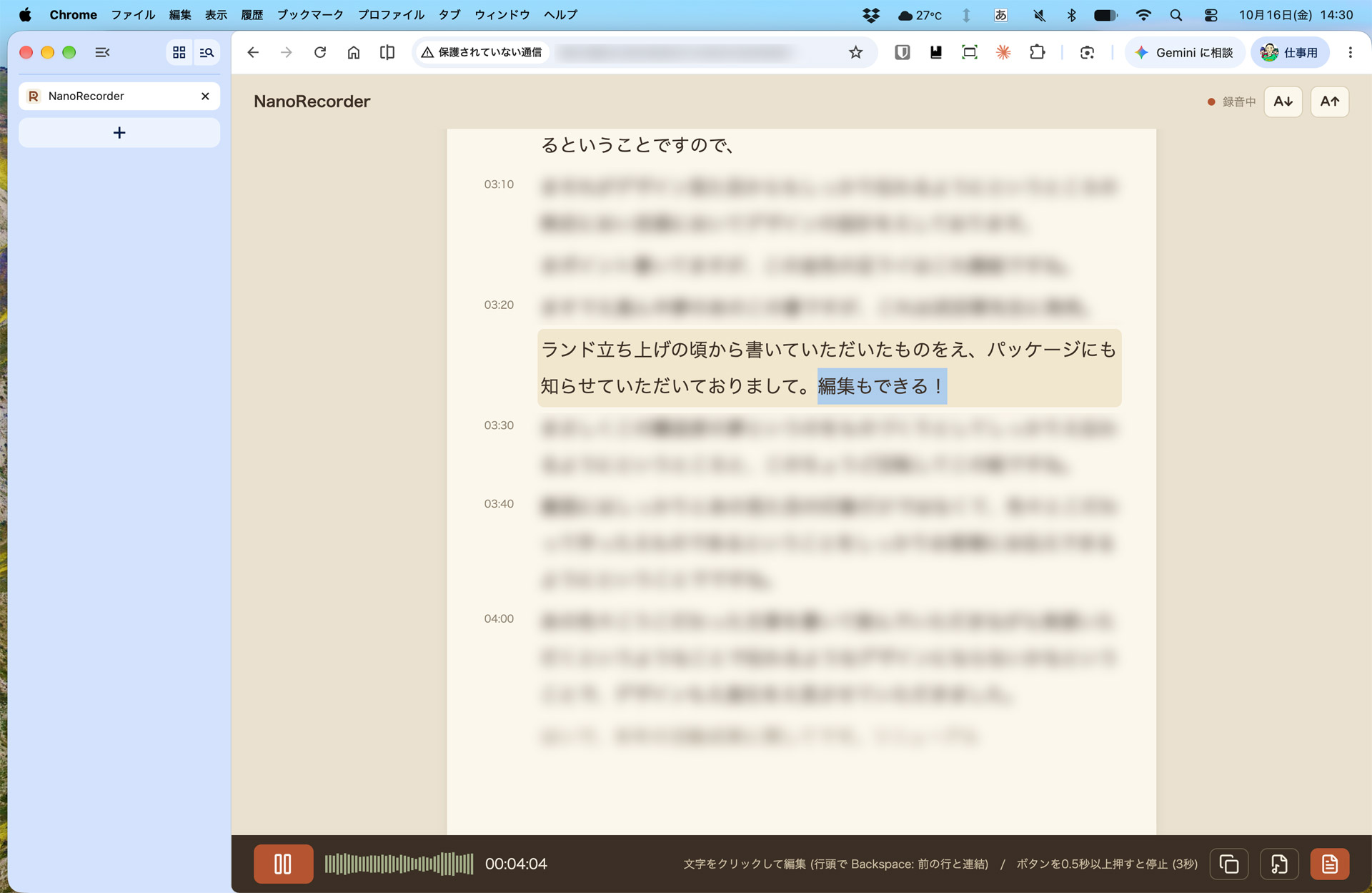Open the 編集 menu in menu bar
The height and width of the screenshot is (893, 1372).
180,14
